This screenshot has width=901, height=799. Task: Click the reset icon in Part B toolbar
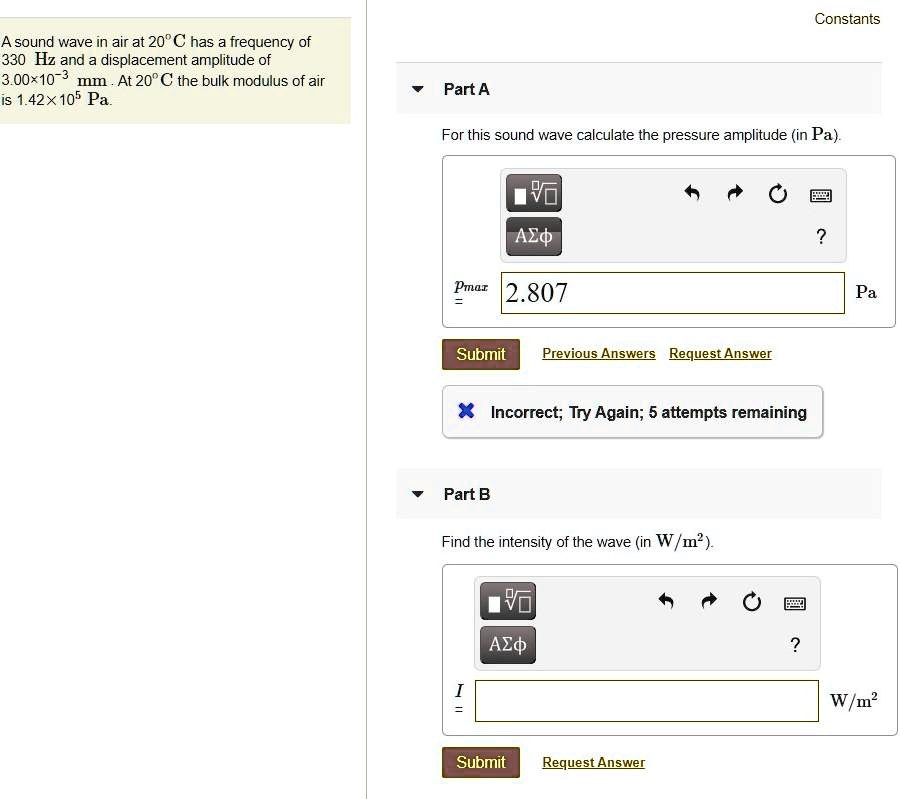coord(751,602)
